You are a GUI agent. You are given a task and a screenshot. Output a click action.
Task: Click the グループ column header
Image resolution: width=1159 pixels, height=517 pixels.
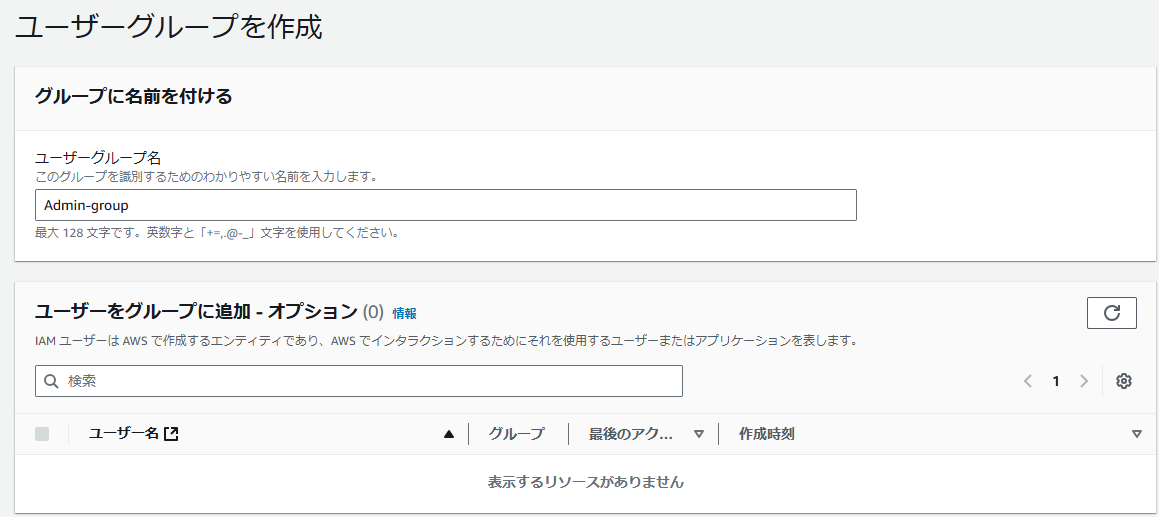click(516, 434)
